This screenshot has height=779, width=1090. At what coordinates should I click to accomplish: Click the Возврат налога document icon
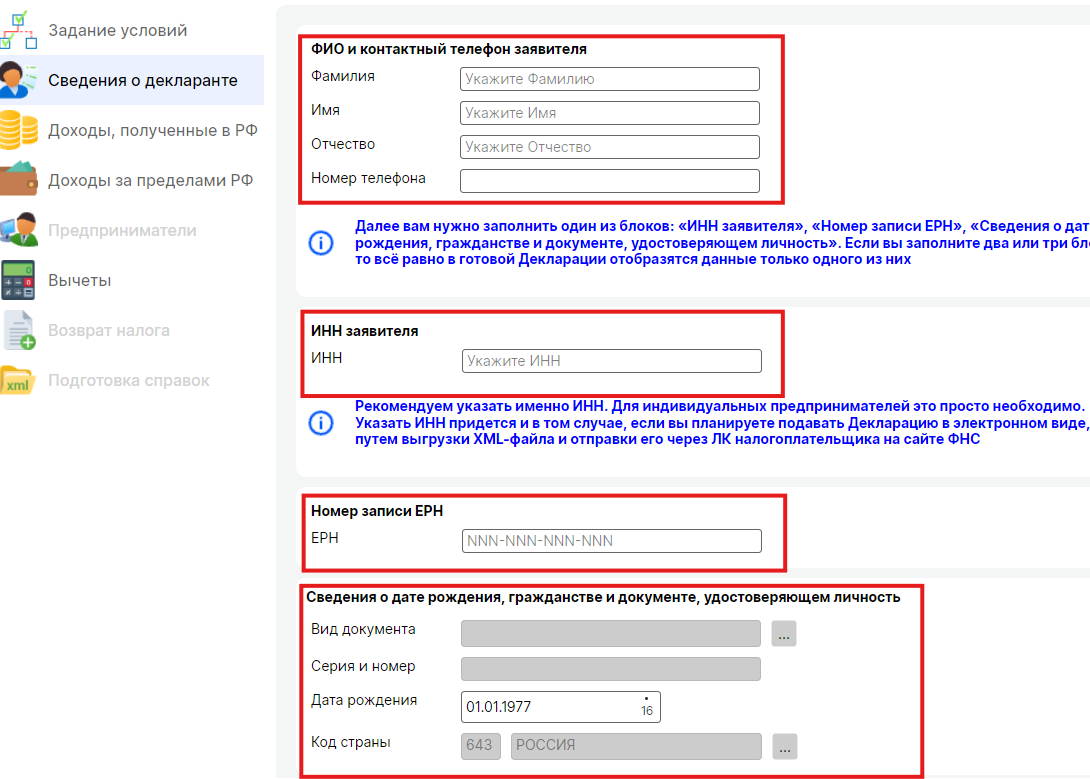(18, 330)
